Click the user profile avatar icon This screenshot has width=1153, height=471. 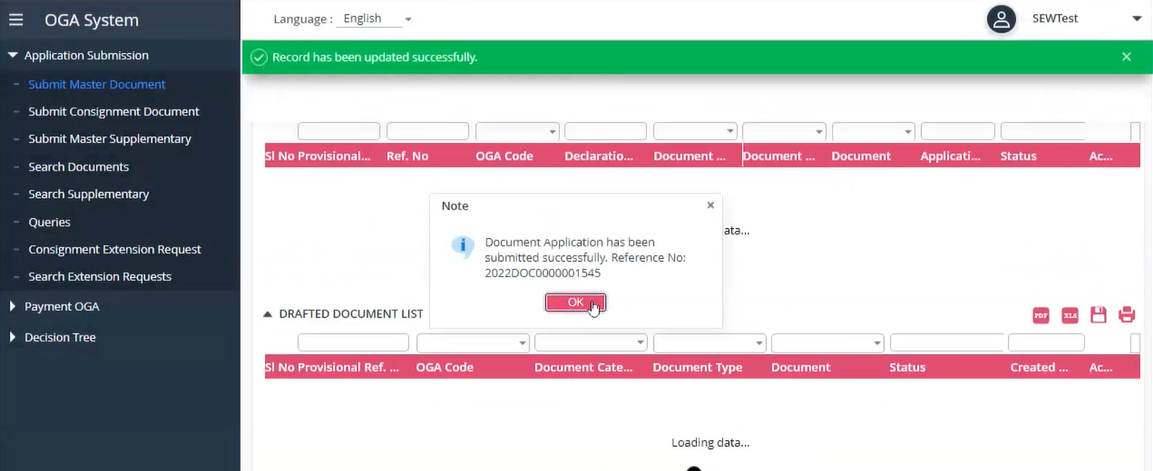pos(1001,19)
